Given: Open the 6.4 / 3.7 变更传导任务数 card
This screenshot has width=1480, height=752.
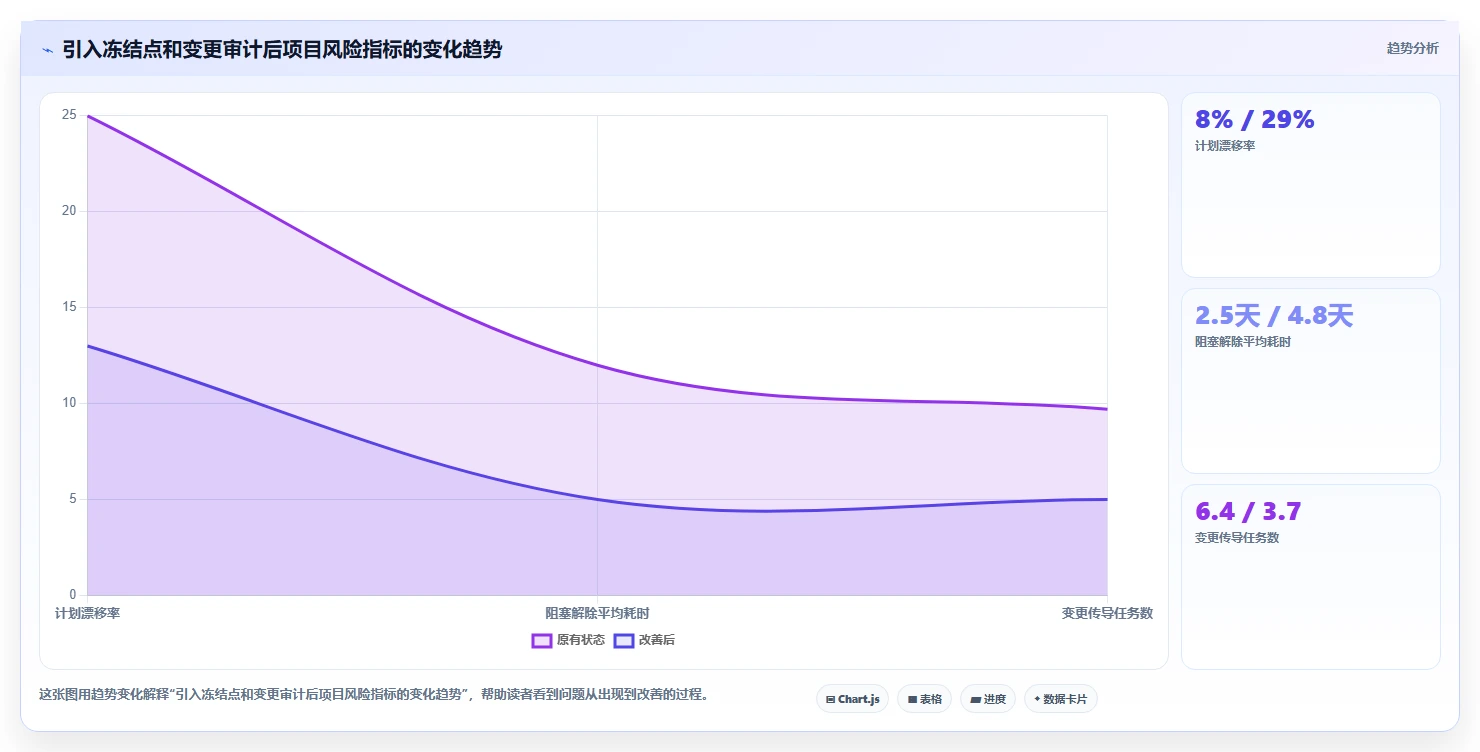Looking at the screenshot, I should click(x=1310, y=577).
